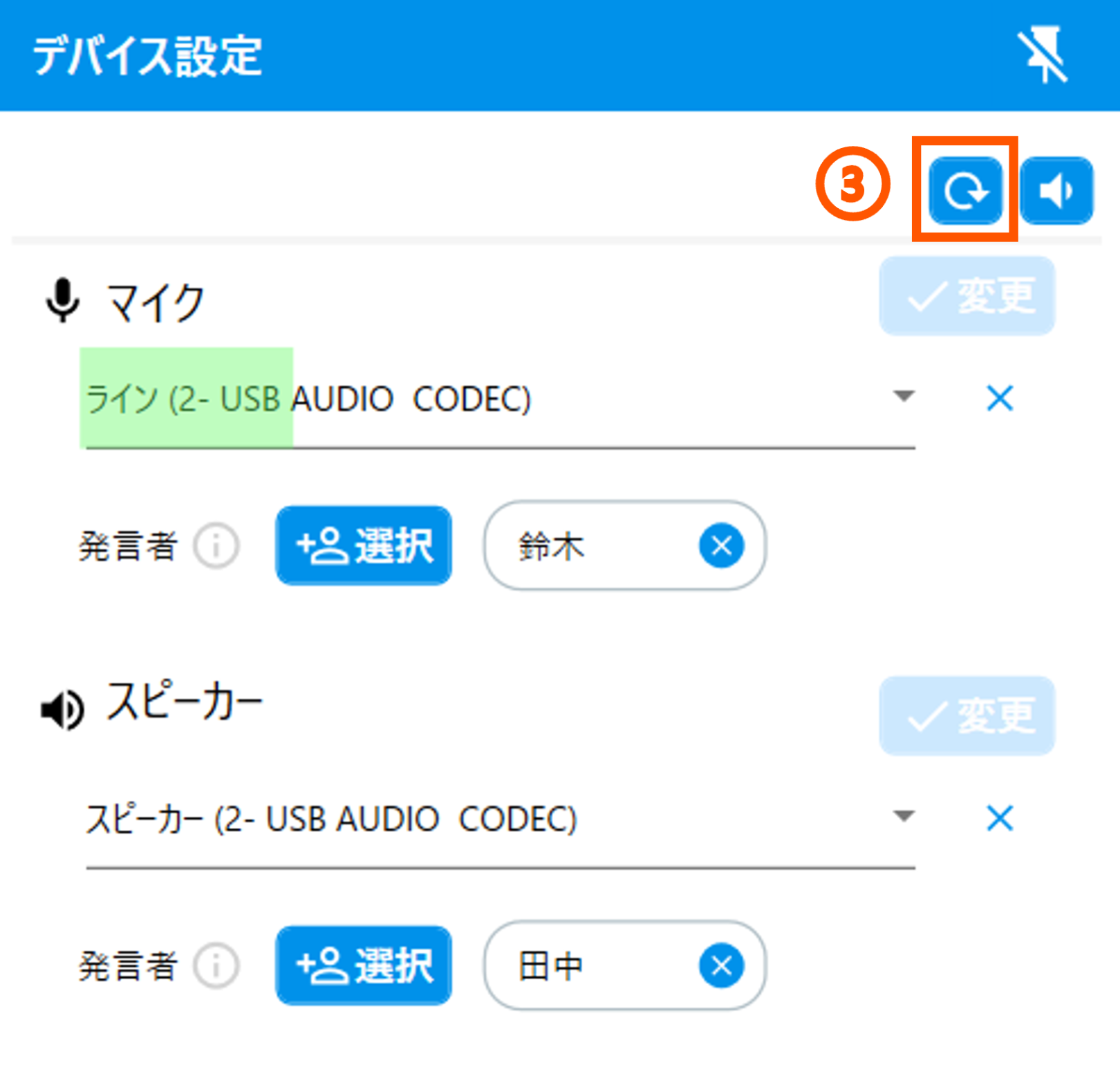This screenshot has width=1120, height=1083.
Task: Click the refresh devices icon button
Action: point(965,190)
